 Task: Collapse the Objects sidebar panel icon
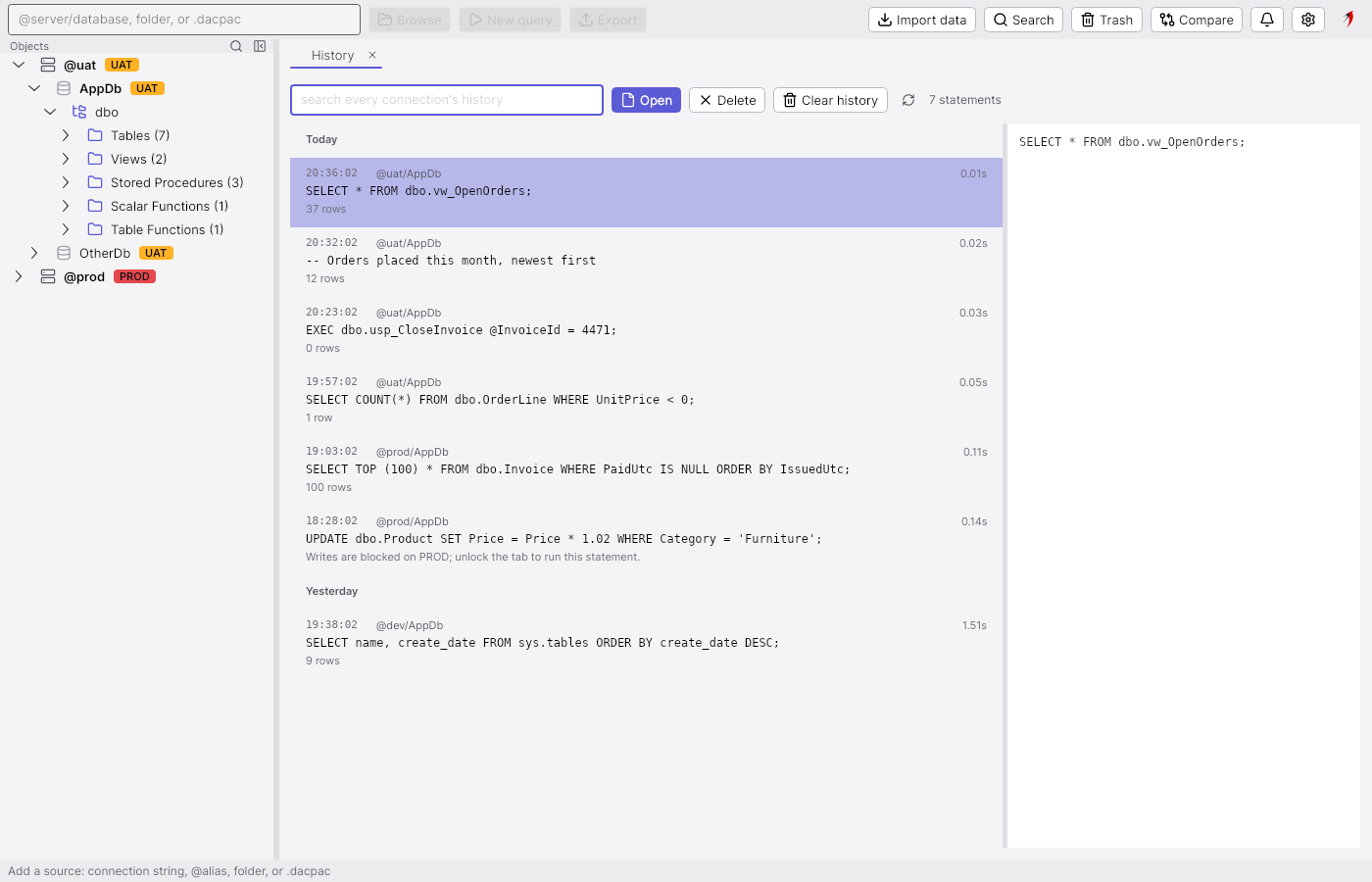pyautogui.click(x=260, y=46)
